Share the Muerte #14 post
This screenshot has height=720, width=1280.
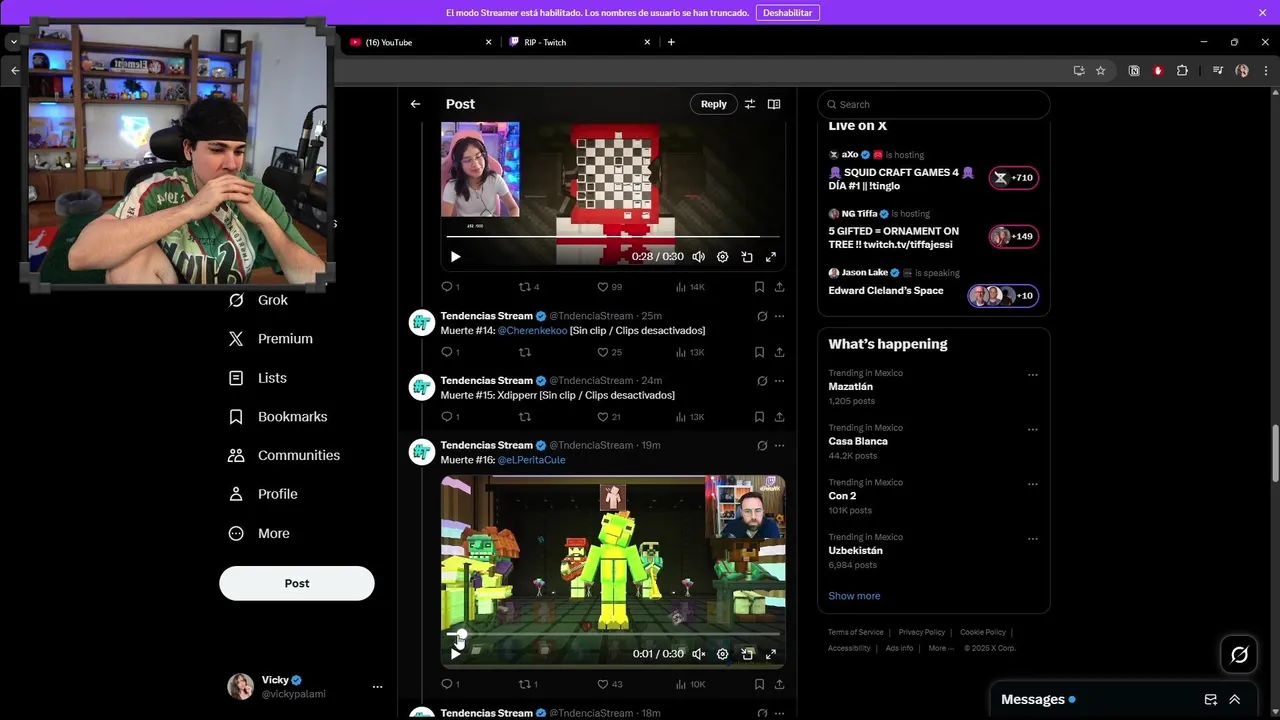[779, 352]
